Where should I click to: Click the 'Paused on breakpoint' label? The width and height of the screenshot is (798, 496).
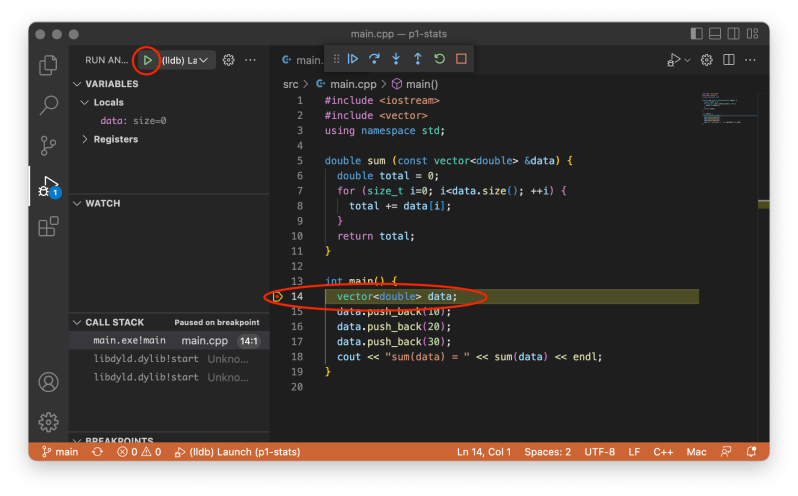click(217, 323)
